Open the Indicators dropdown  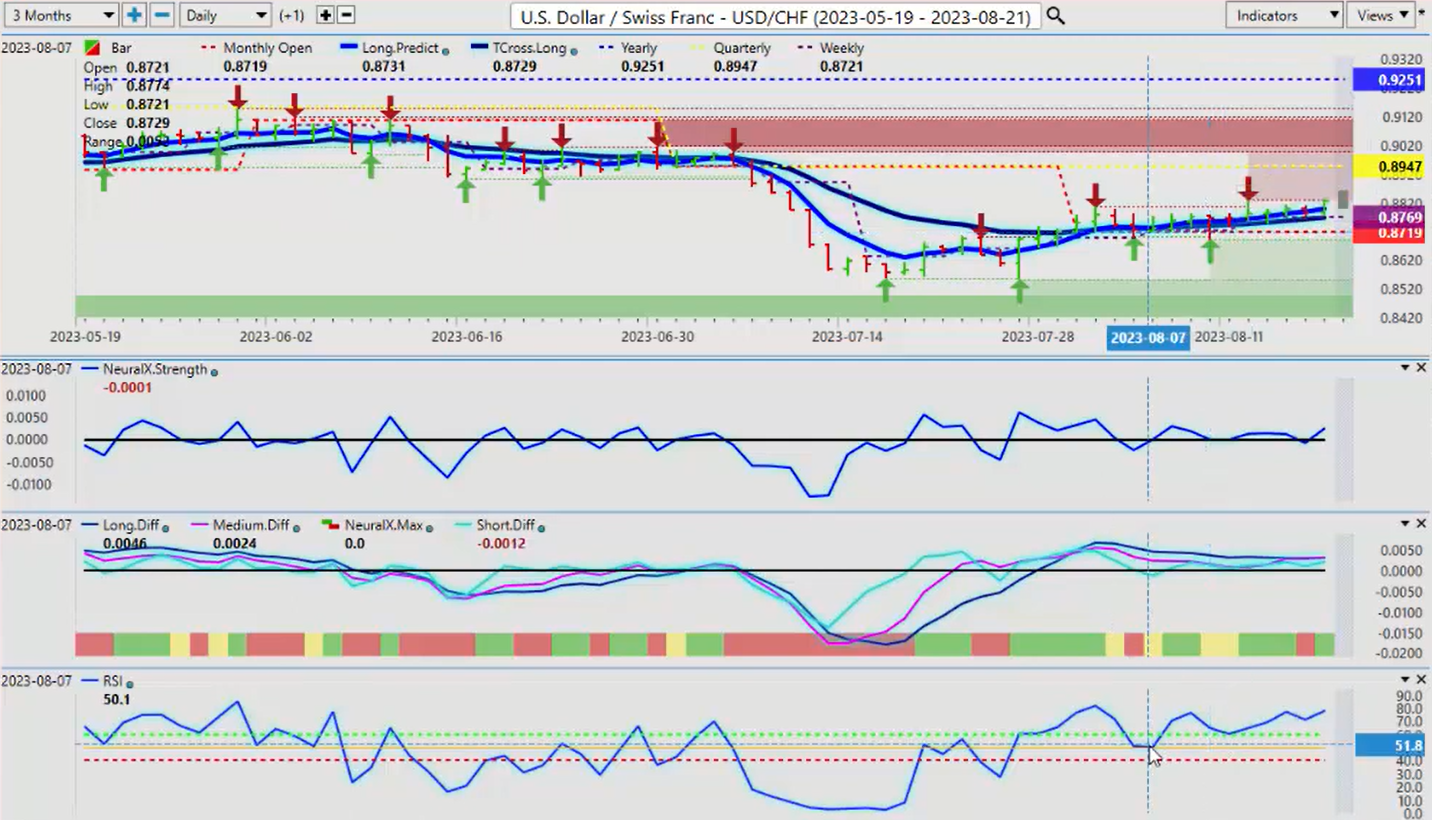point(1283,15)
